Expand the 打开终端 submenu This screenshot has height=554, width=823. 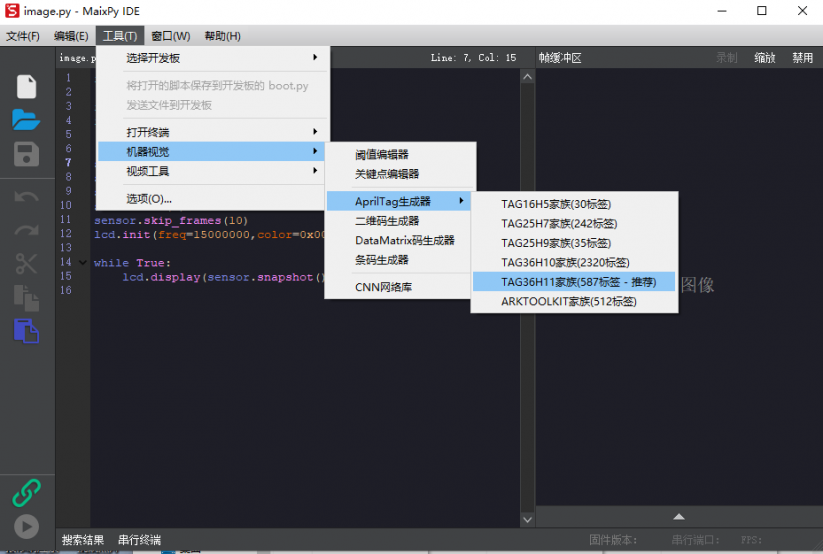[214, 132]
